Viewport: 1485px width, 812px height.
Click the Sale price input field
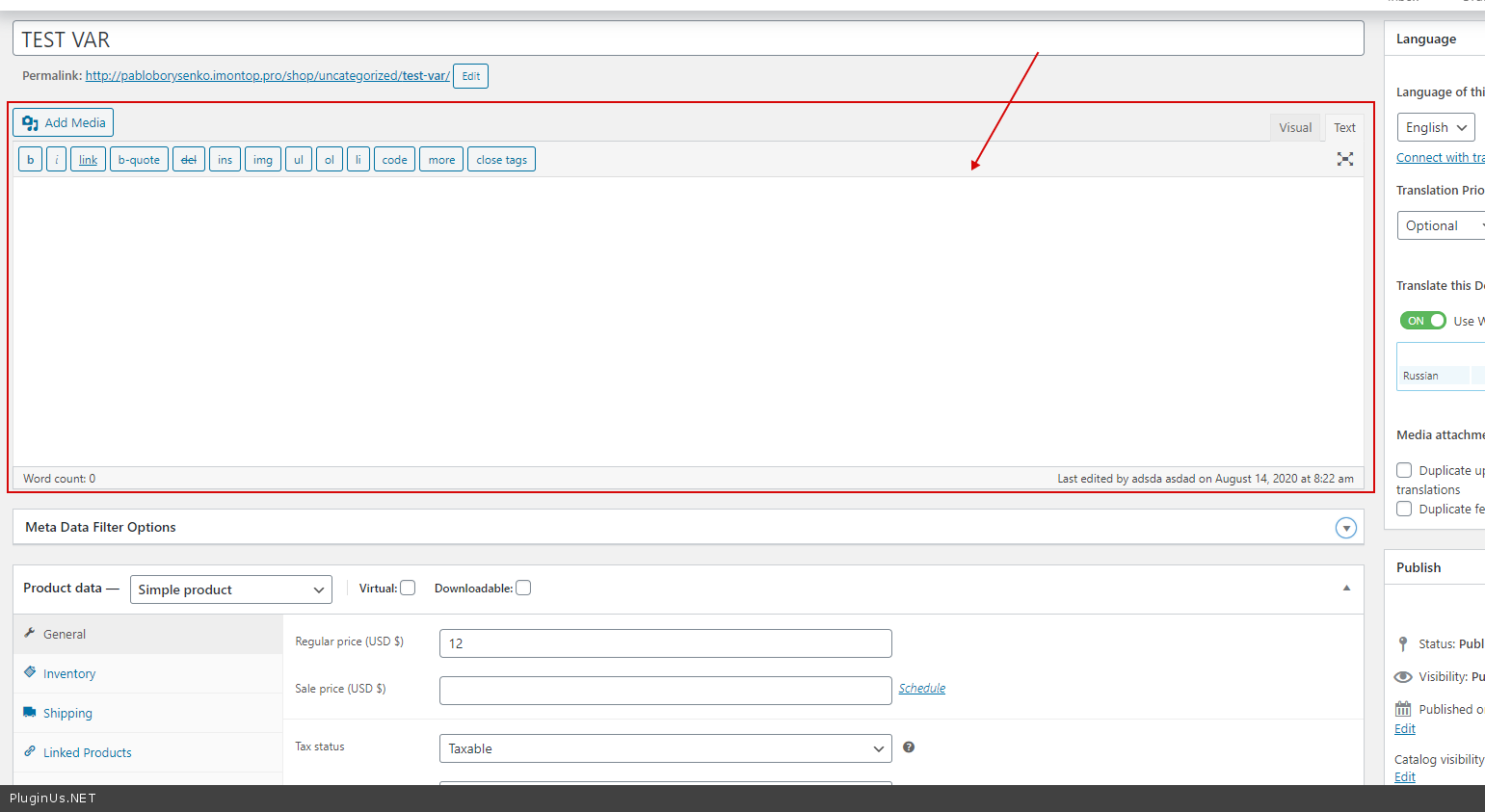tap(666, 691)
